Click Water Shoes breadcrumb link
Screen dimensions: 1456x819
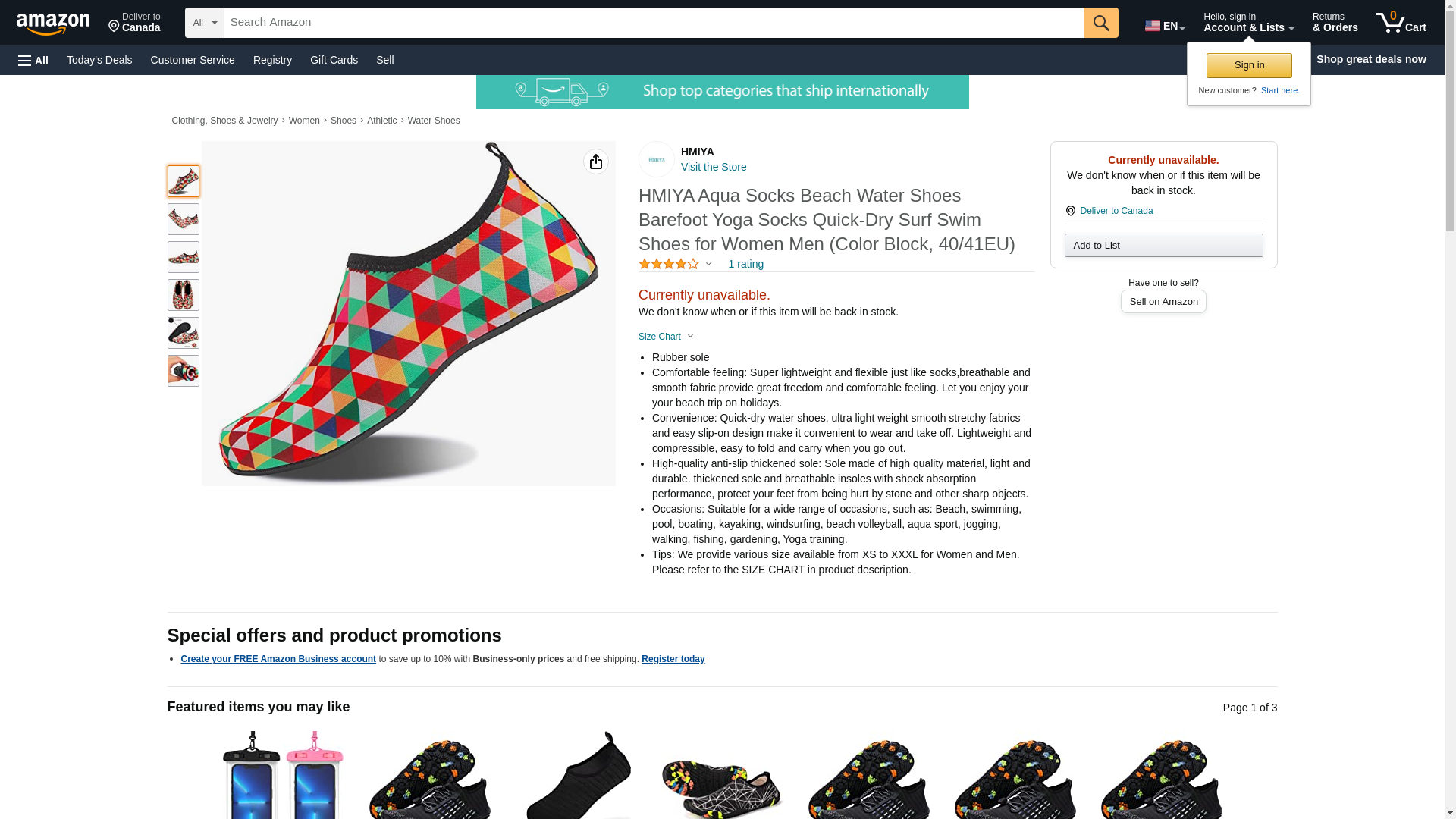pyautogui.click(x=434, y=121)
